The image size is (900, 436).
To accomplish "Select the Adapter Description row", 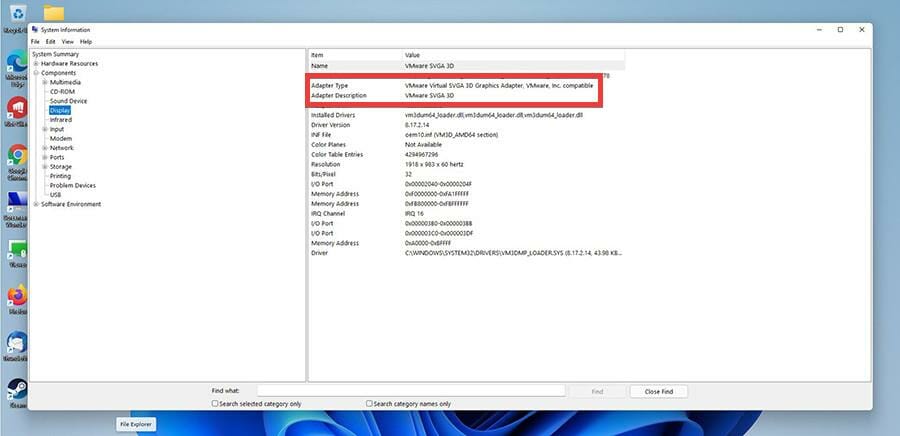I will 467,95.
